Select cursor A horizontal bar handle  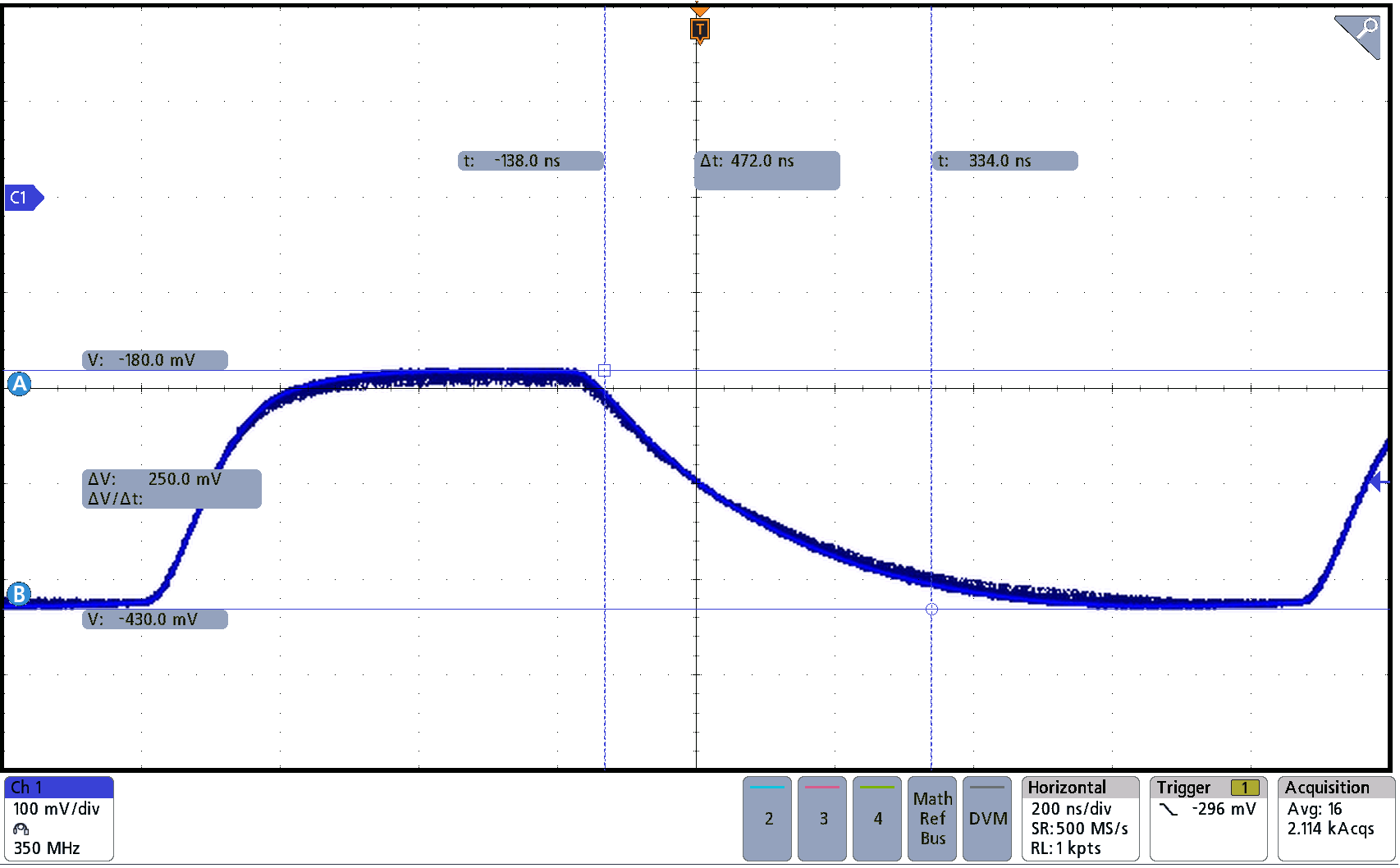[19, 383]
